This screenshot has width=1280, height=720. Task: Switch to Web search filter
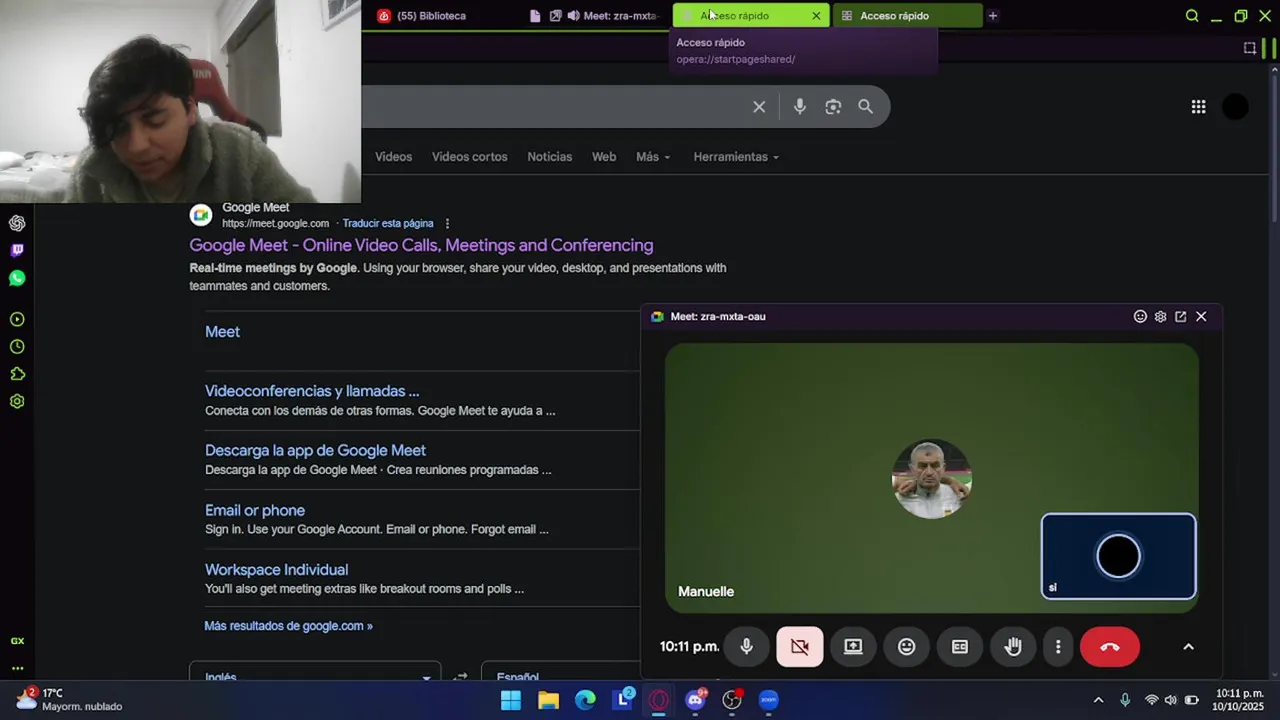pyautogui.click(x=604, y=157)
